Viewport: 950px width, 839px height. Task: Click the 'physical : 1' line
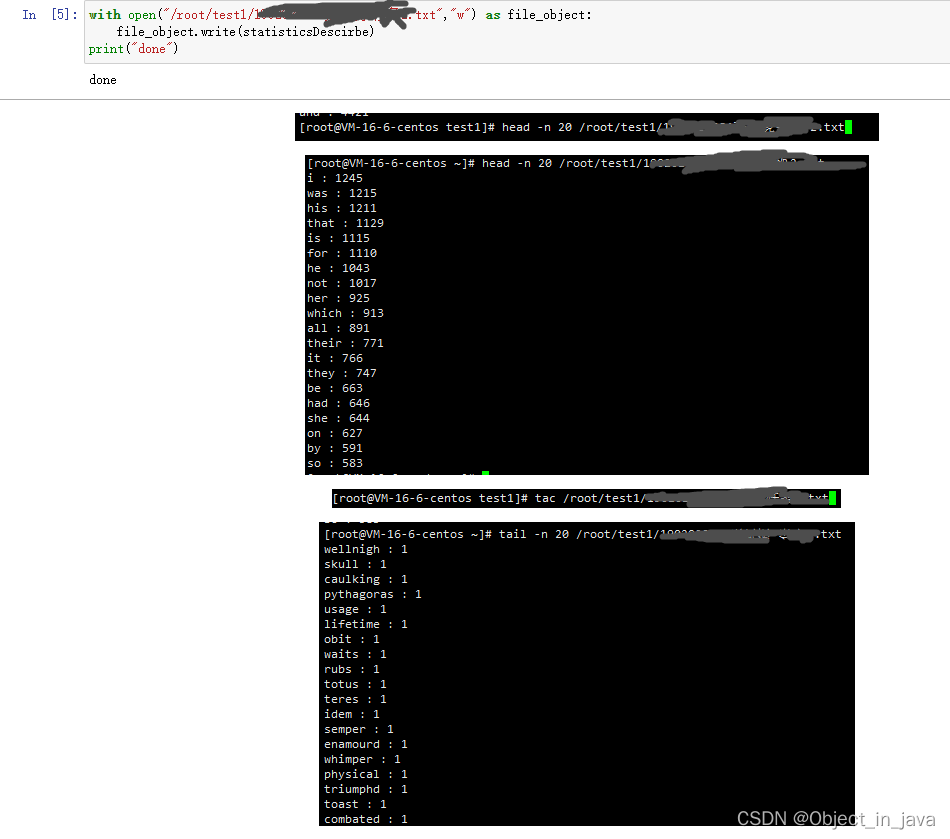(x=366, y=774)
